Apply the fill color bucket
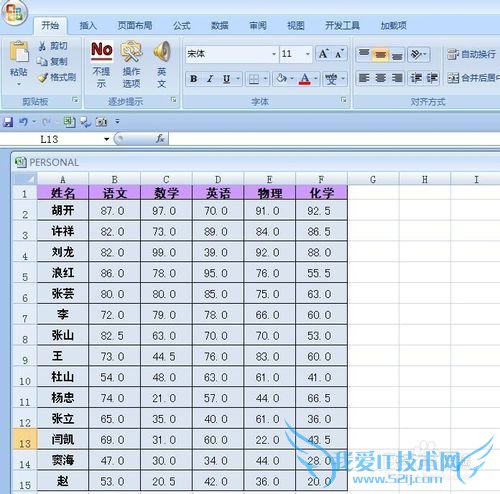Image resolution: width=500 pixels, height=494 pixels. tap(281, 79)
